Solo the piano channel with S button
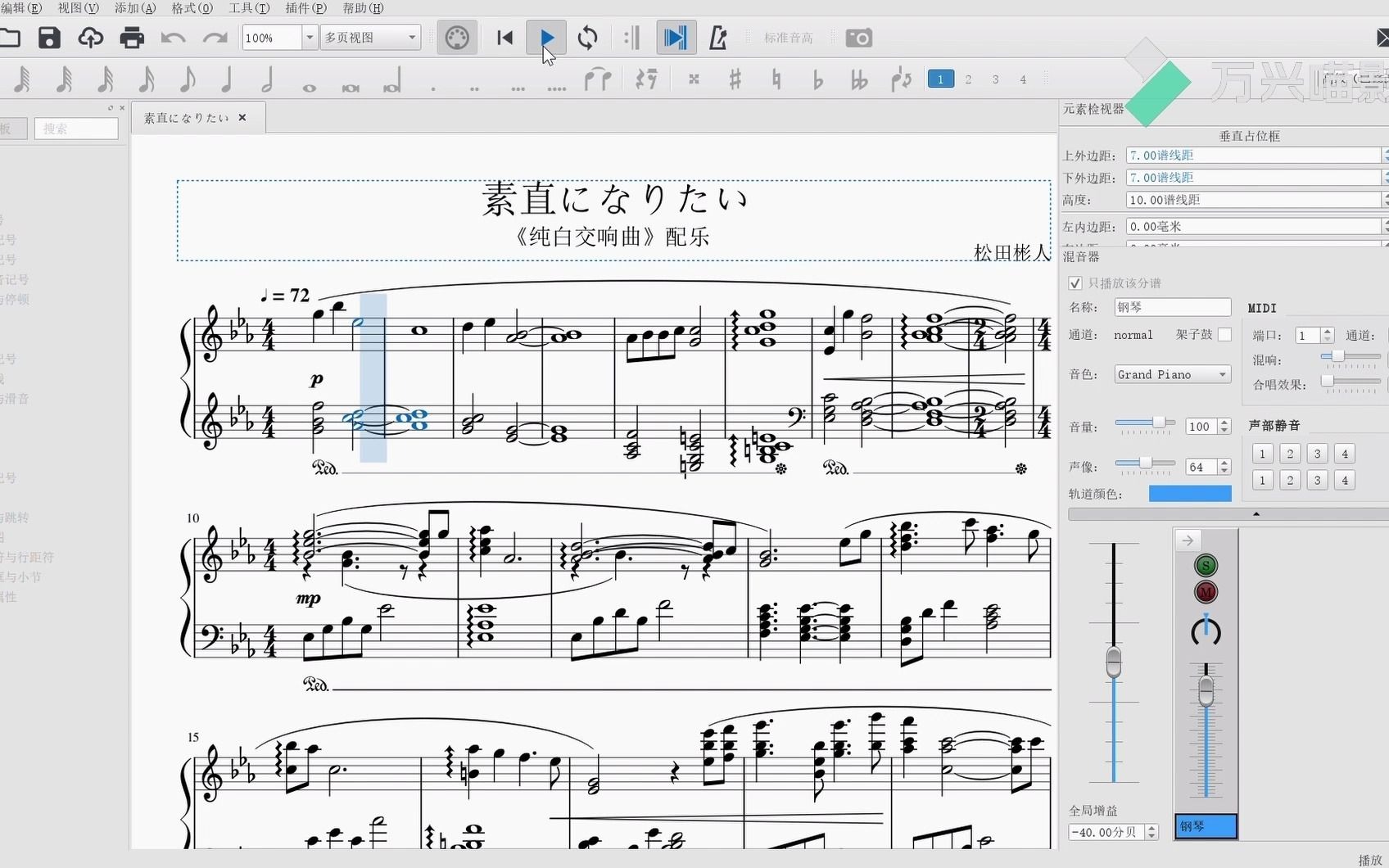Image resolution: width=1389 pixels, height=868 pixels. pos(1206,566)
